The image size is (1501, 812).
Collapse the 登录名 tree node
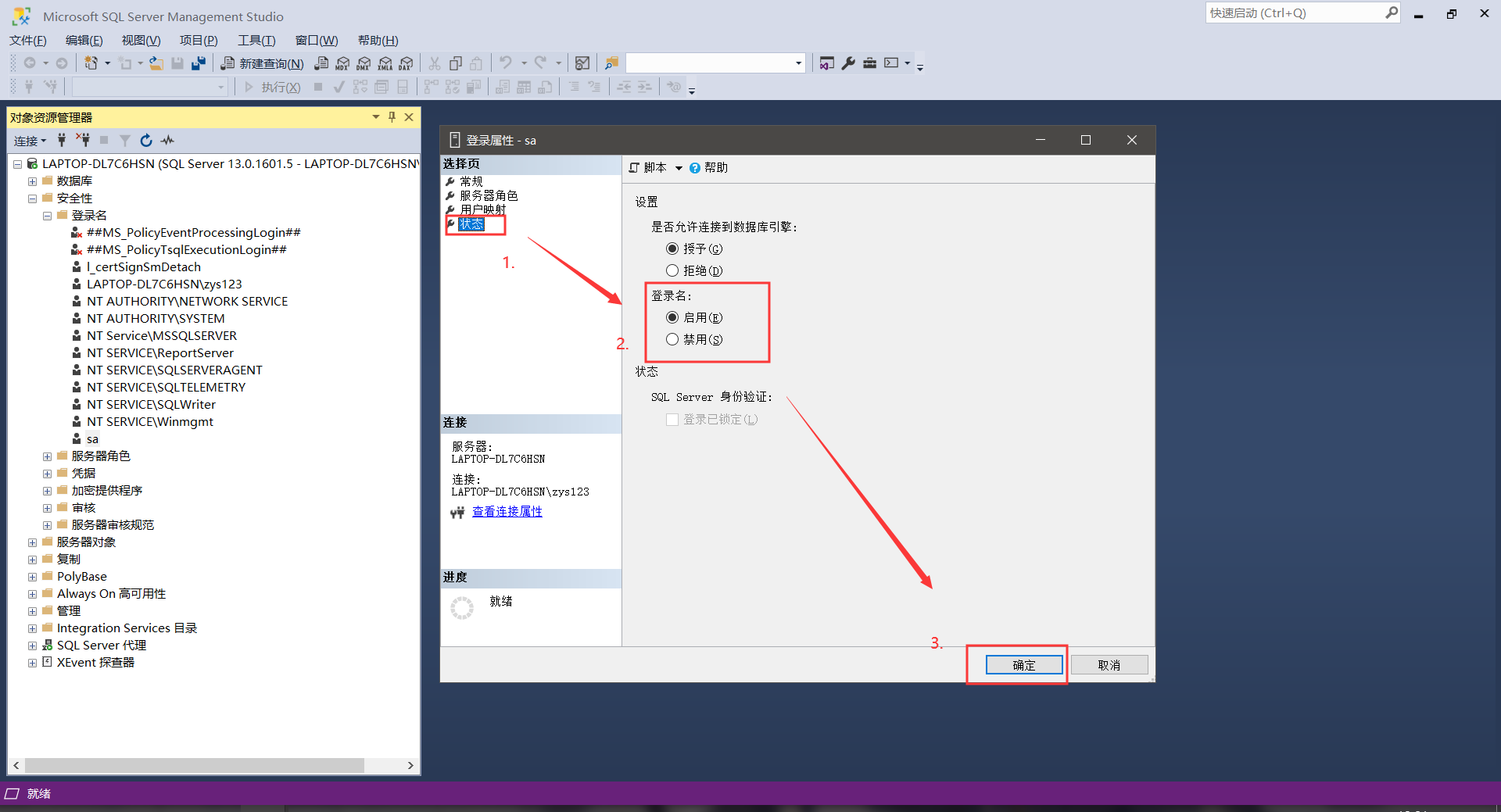click(47, 215)
